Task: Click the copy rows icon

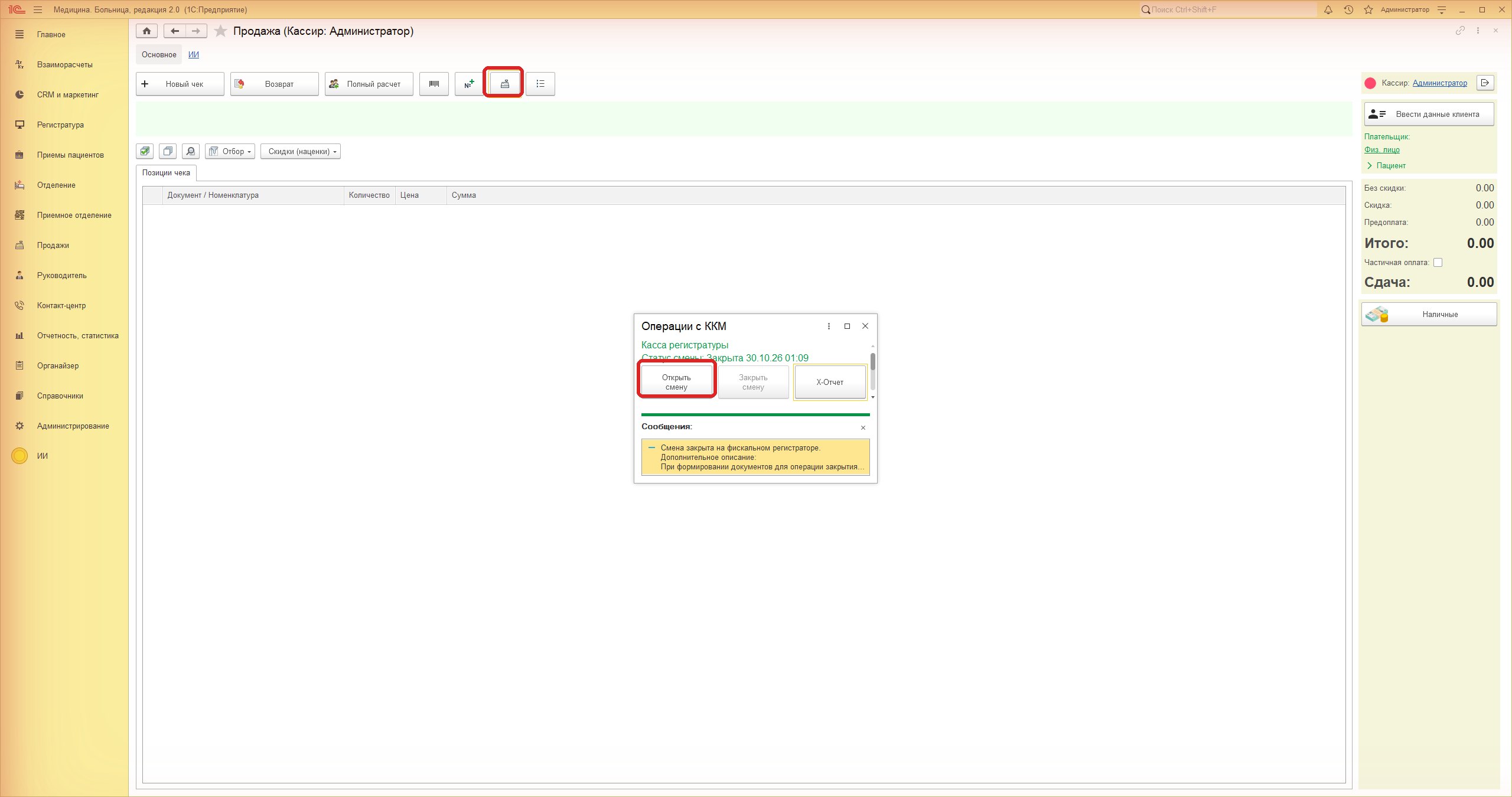Action: pos(168,152)
